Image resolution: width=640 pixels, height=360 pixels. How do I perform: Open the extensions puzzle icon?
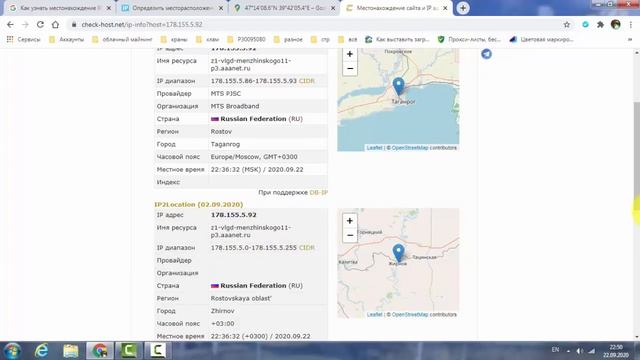[600, 24]
